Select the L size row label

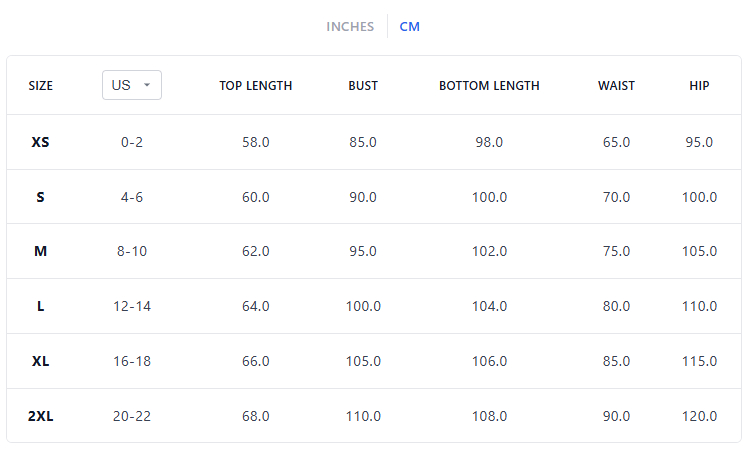click(x=41, y=306)
